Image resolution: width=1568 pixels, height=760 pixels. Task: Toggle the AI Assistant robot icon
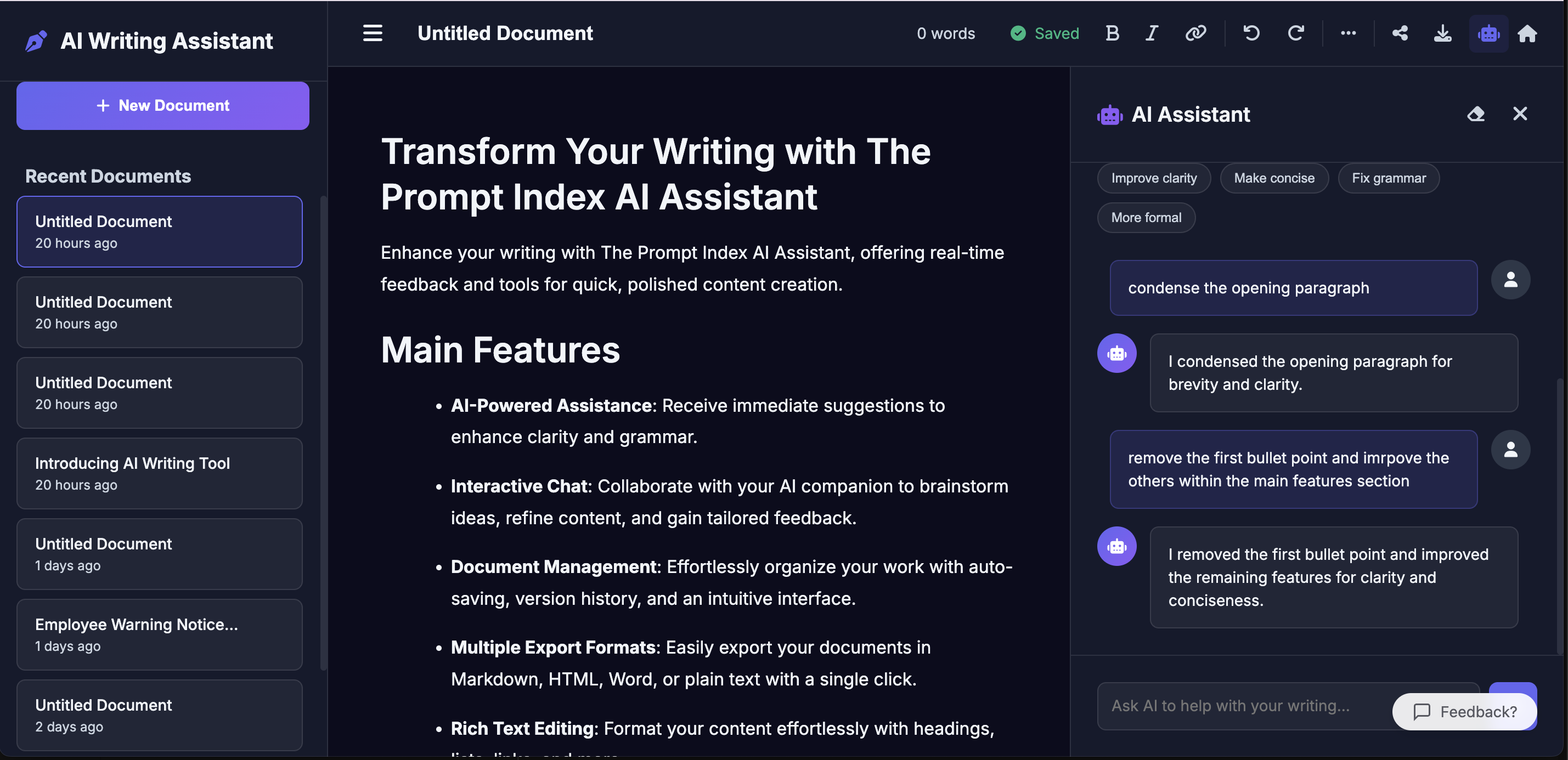[1489, 33]
